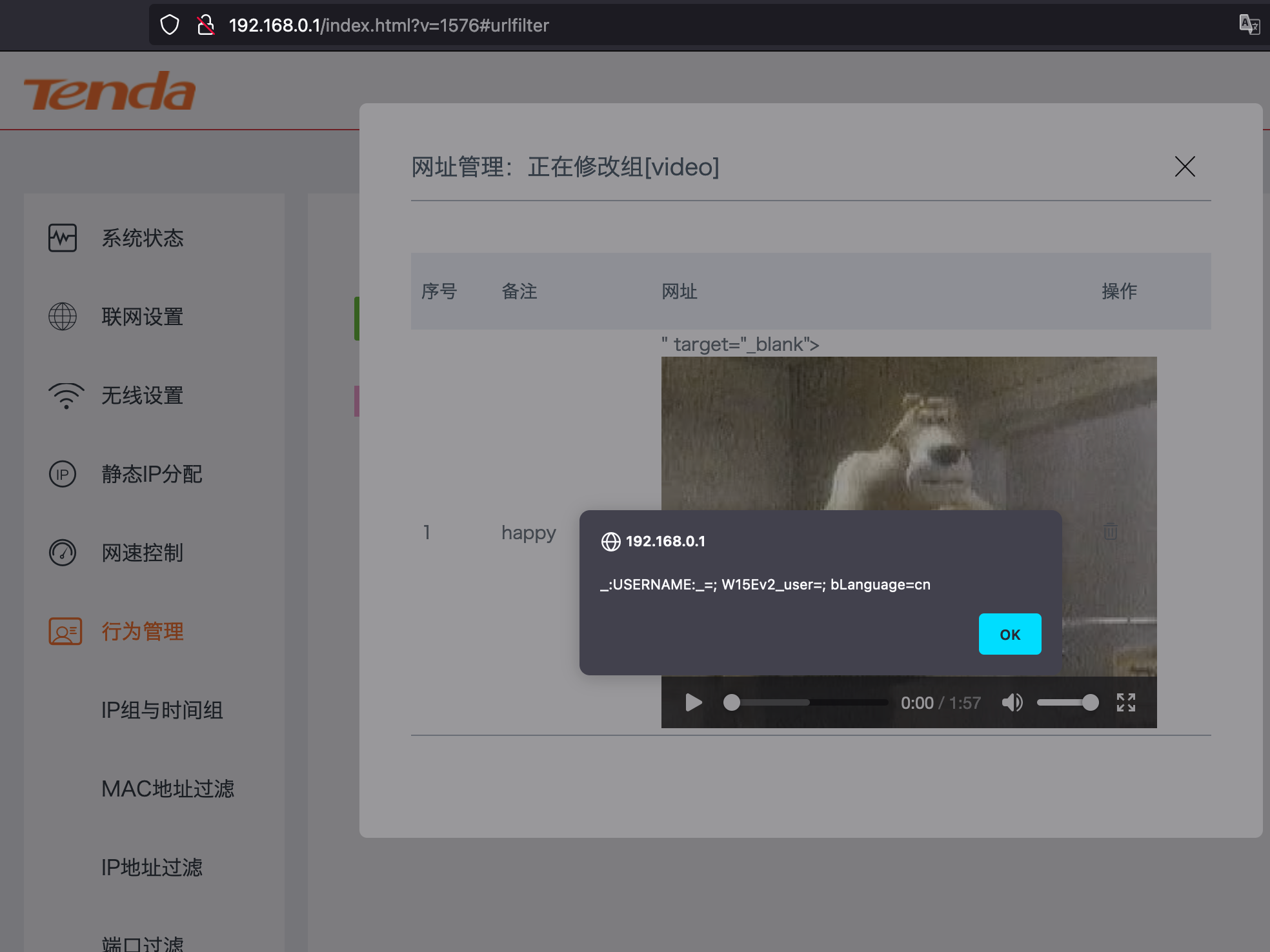Close the URL management video group dialog

point(1184,167)
